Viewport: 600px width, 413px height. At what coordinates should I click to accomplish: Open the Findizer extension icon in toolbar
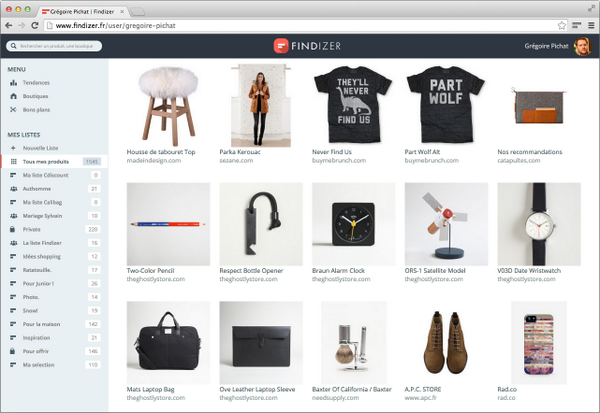coord(577,25)
